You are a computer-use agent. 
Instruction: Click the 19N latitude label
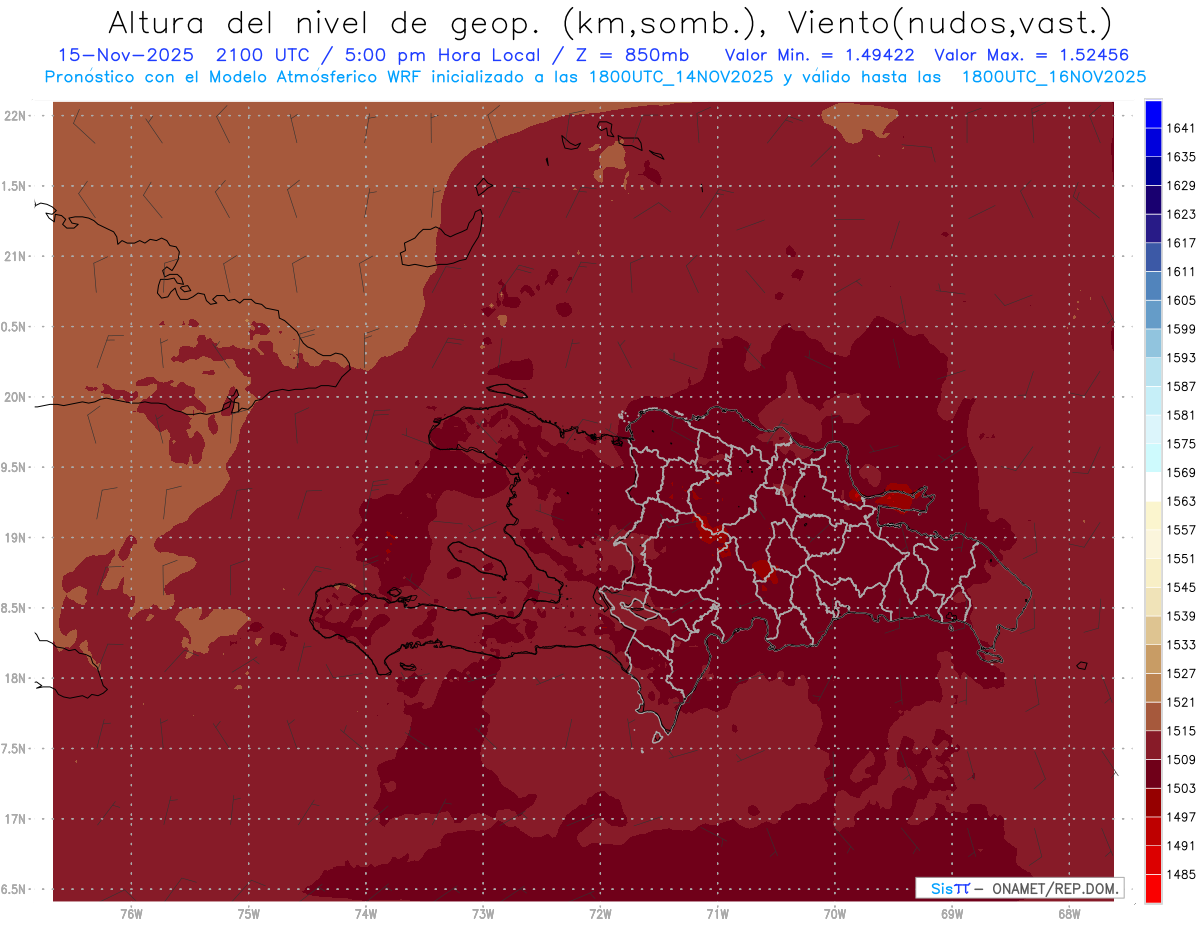click(14, 538)
